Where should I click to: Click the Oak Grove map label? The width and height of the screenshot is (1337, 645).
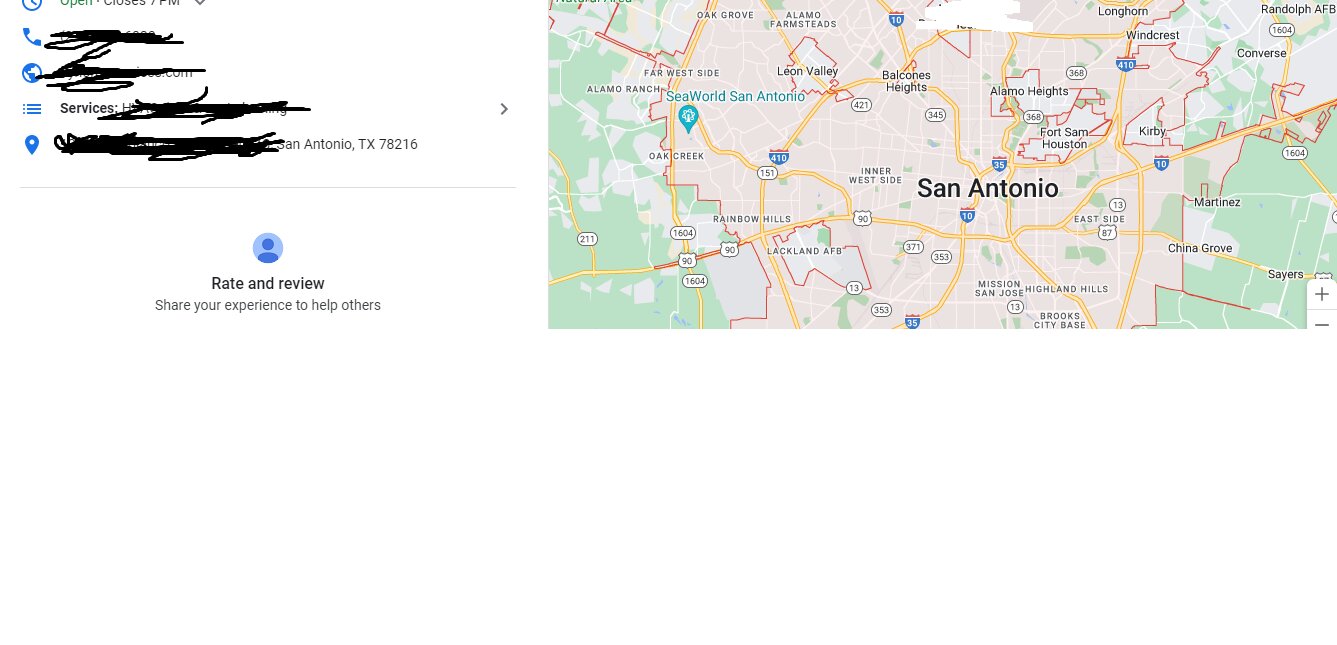coord(725,15)
